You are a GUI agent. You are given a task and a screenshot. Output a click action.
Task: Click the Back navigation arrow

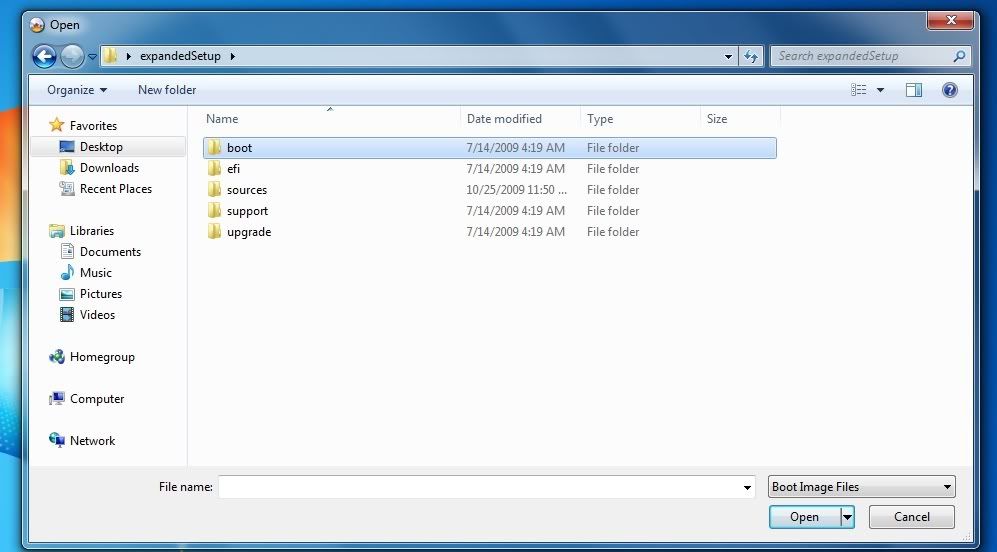click(45, 56)
